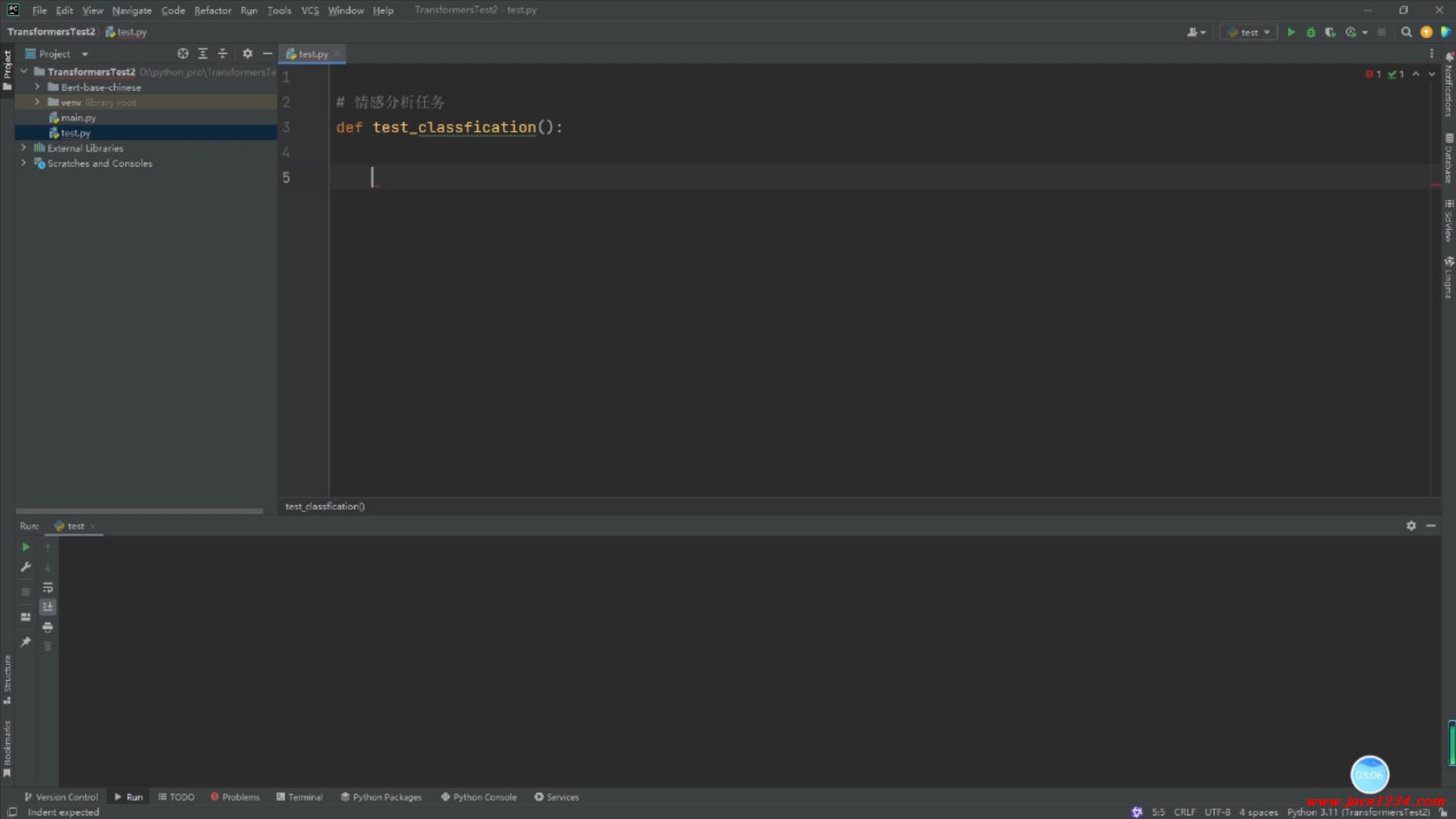Toggle pin tab in Run panel

click(26, 642)
